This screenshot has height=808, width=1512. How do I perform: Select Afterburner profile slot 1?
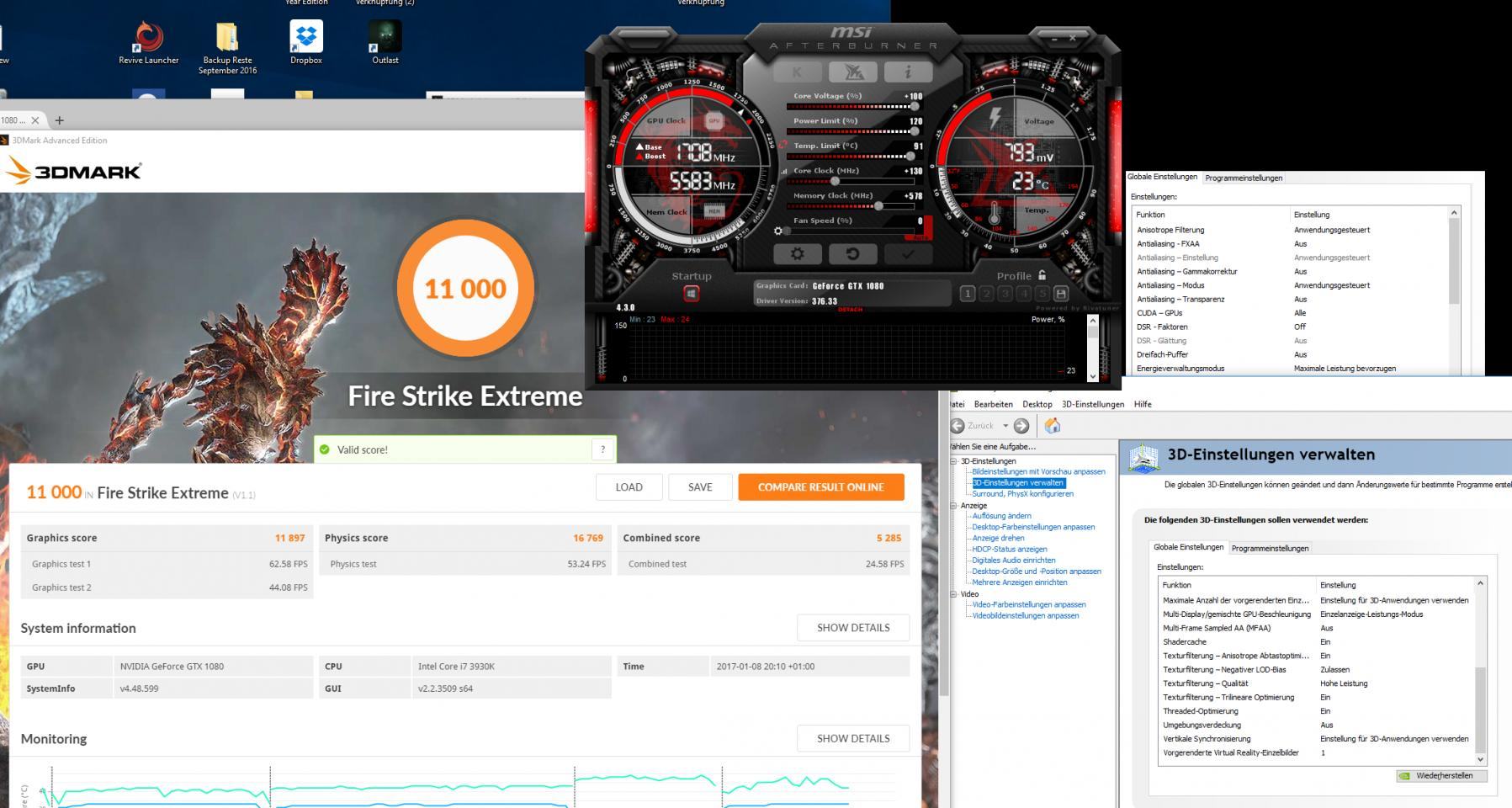(x=968, y=294)
